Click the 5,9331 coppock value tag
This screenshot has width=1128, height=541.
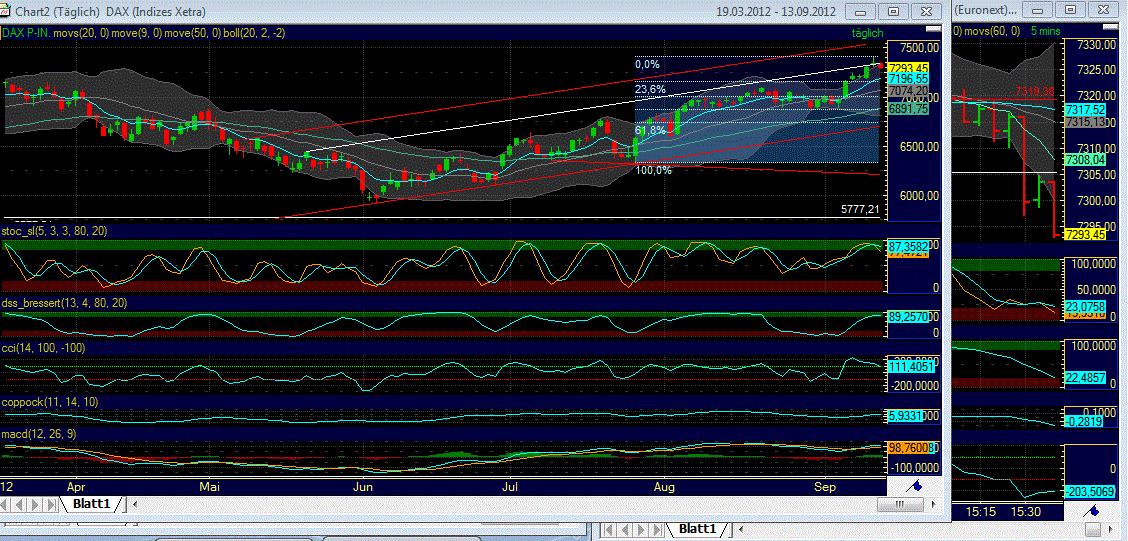coord(906,416)
